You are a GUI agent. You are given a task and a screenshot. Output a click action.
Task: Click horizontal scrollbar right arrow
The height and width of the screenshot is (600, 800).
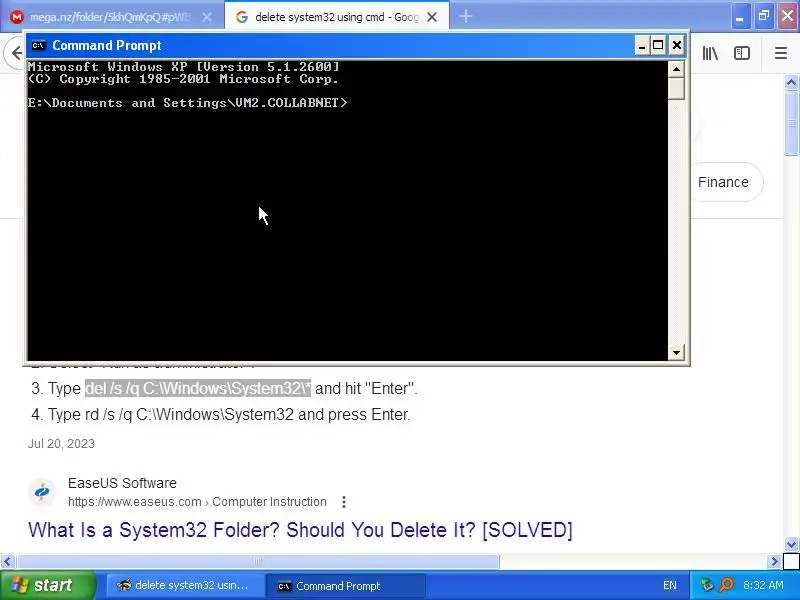[x=774, y=562]
